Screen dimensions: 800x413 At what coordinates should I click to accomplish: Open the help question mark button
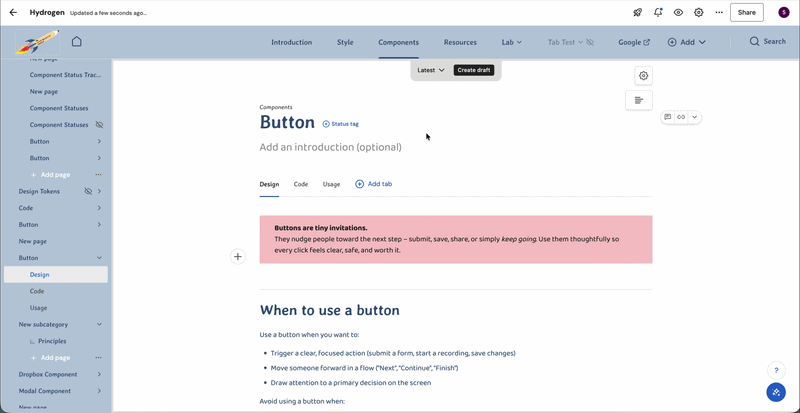click(776, 371)
